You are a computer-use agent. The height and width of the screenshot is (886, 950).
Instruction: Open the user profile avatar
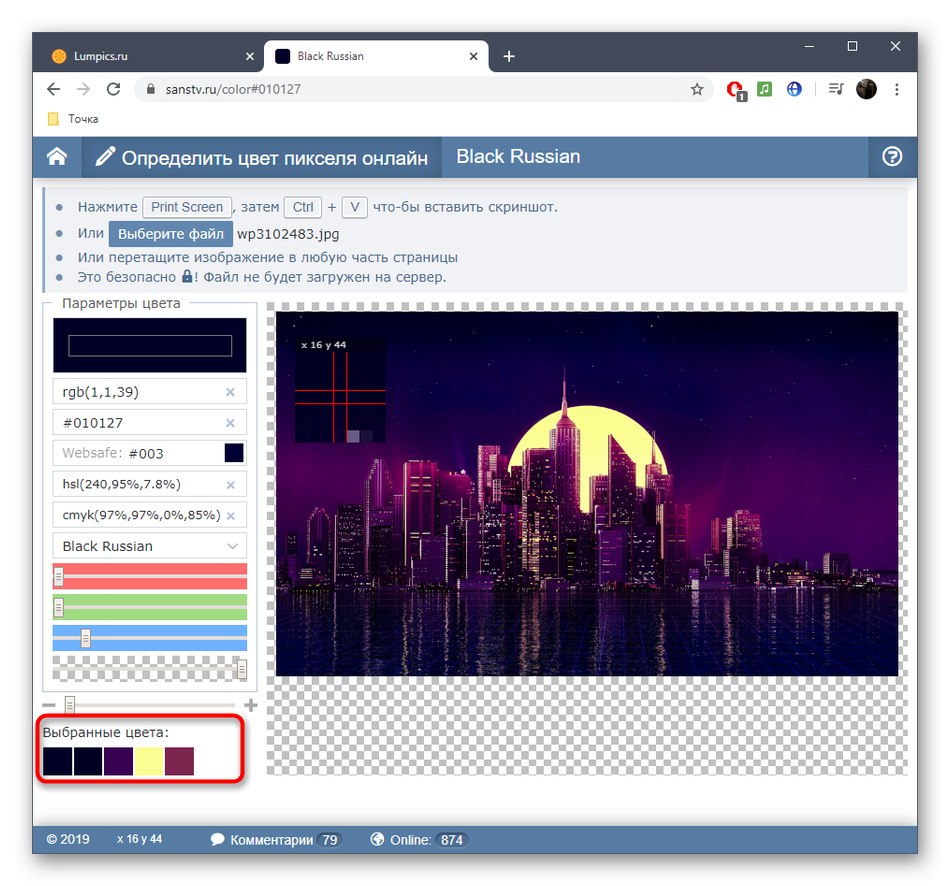[866, 90]
